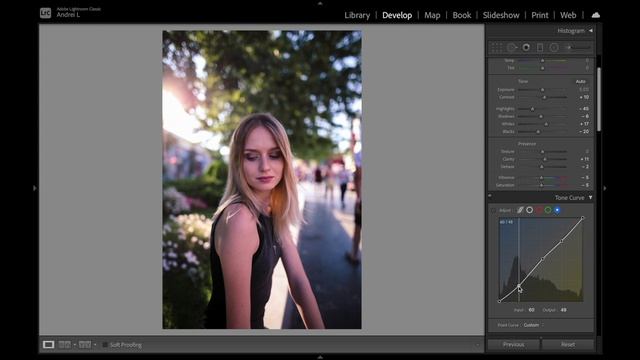Click the Texture slider handle
This screenshot has height=360, width=640.
point(542,151)
